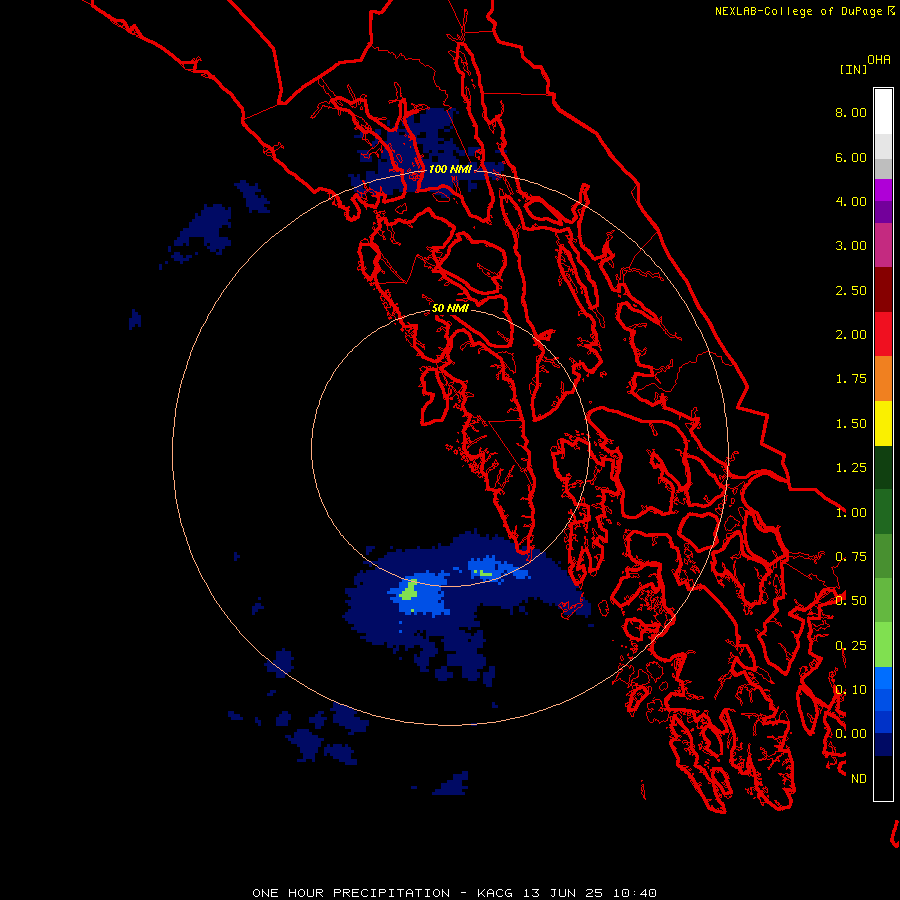Pick the white swatch at the top of the color bar
900x900 pixels.
pos(883,111)
